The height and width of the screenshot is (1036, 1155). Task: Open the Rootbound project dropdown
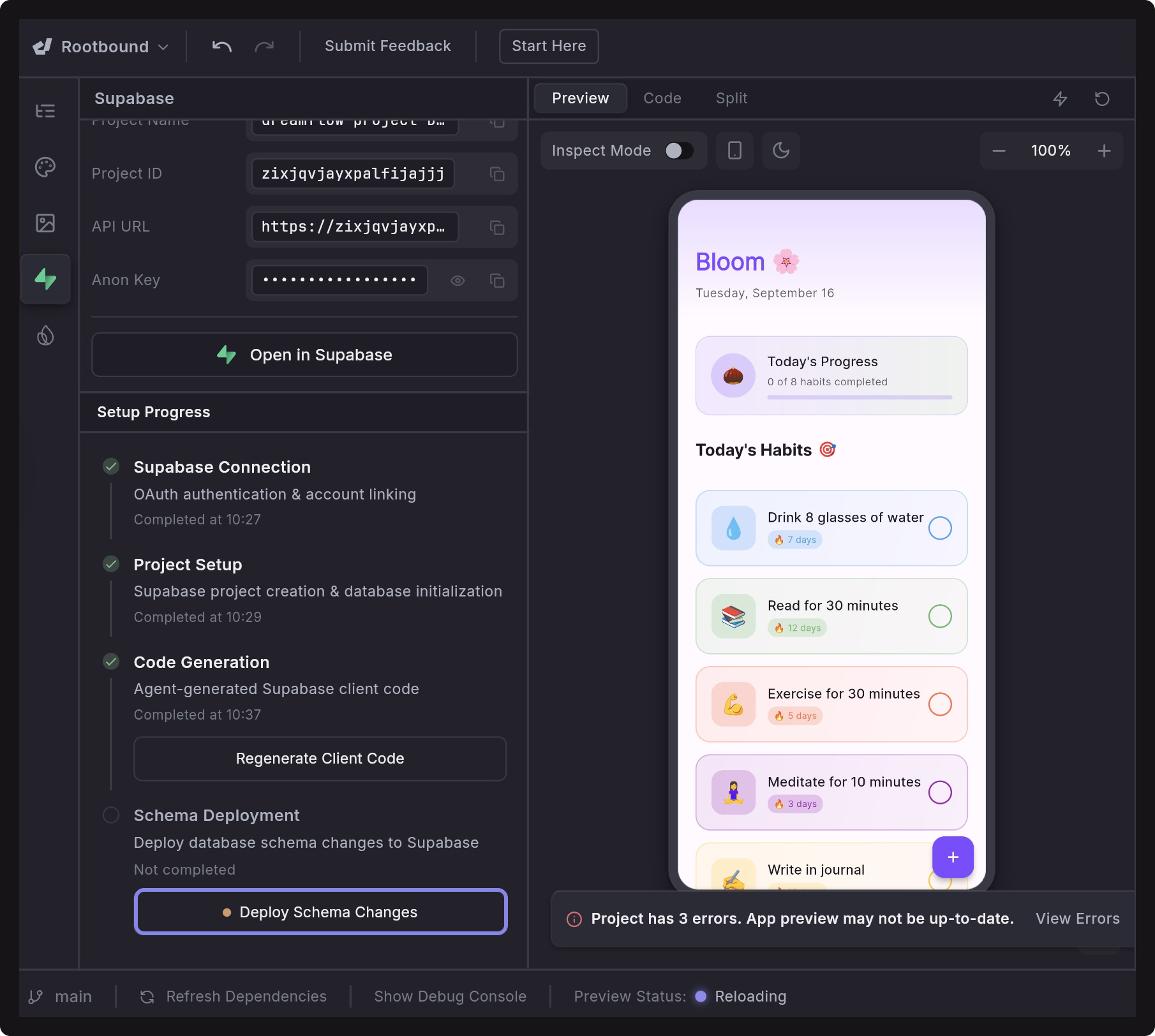pos(101,47)
